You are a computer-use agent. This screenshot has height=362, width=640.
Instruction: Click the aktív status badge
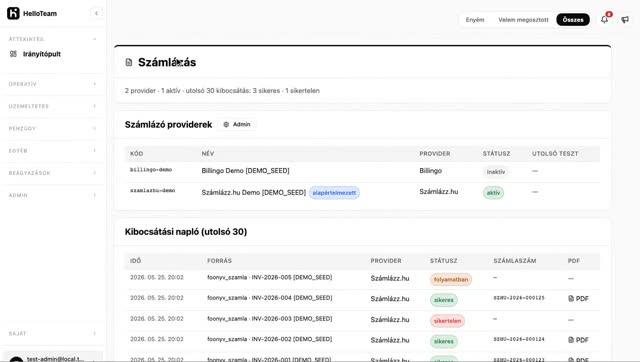pyautogui.click(x=493, y=193)
